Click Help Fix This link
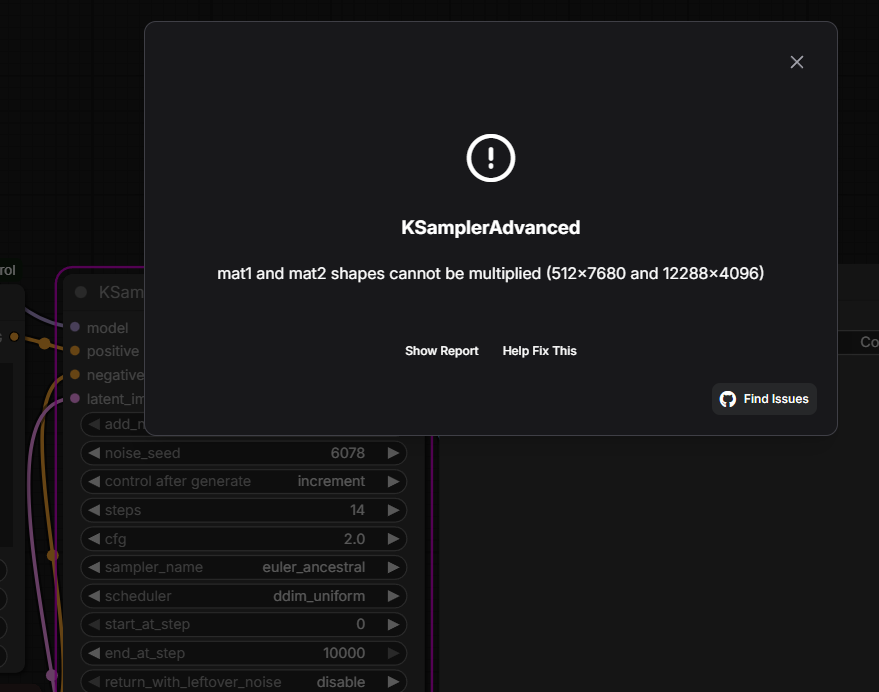879x692 pixels. click(539, 351)
